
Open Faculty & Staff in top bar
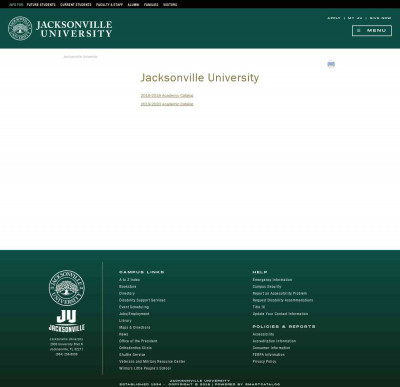click(109, 5)
